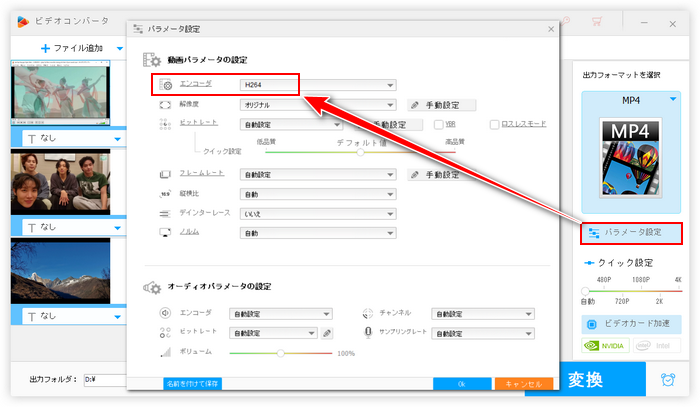Click the video parameters section film-gear icon

point(152,60)
